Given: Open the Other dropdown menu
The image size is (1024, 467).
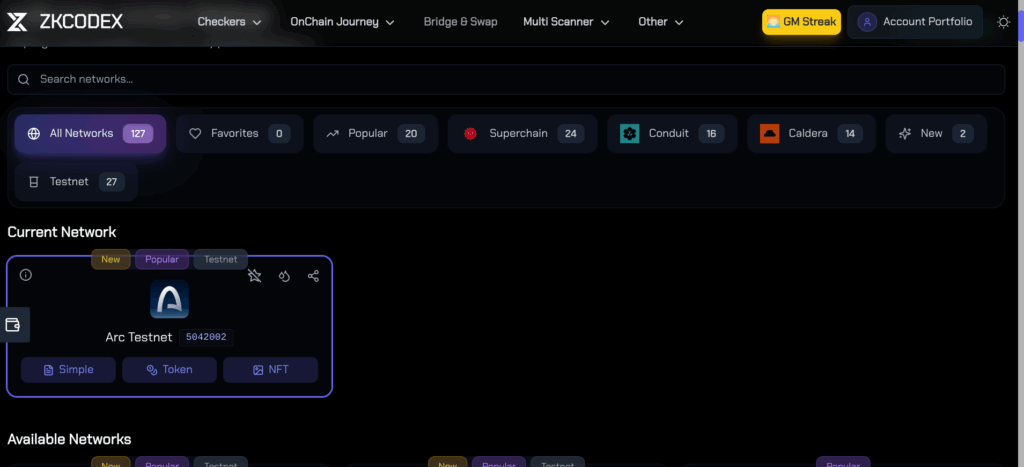Looking at the screenshot, I should click(661, 22).
